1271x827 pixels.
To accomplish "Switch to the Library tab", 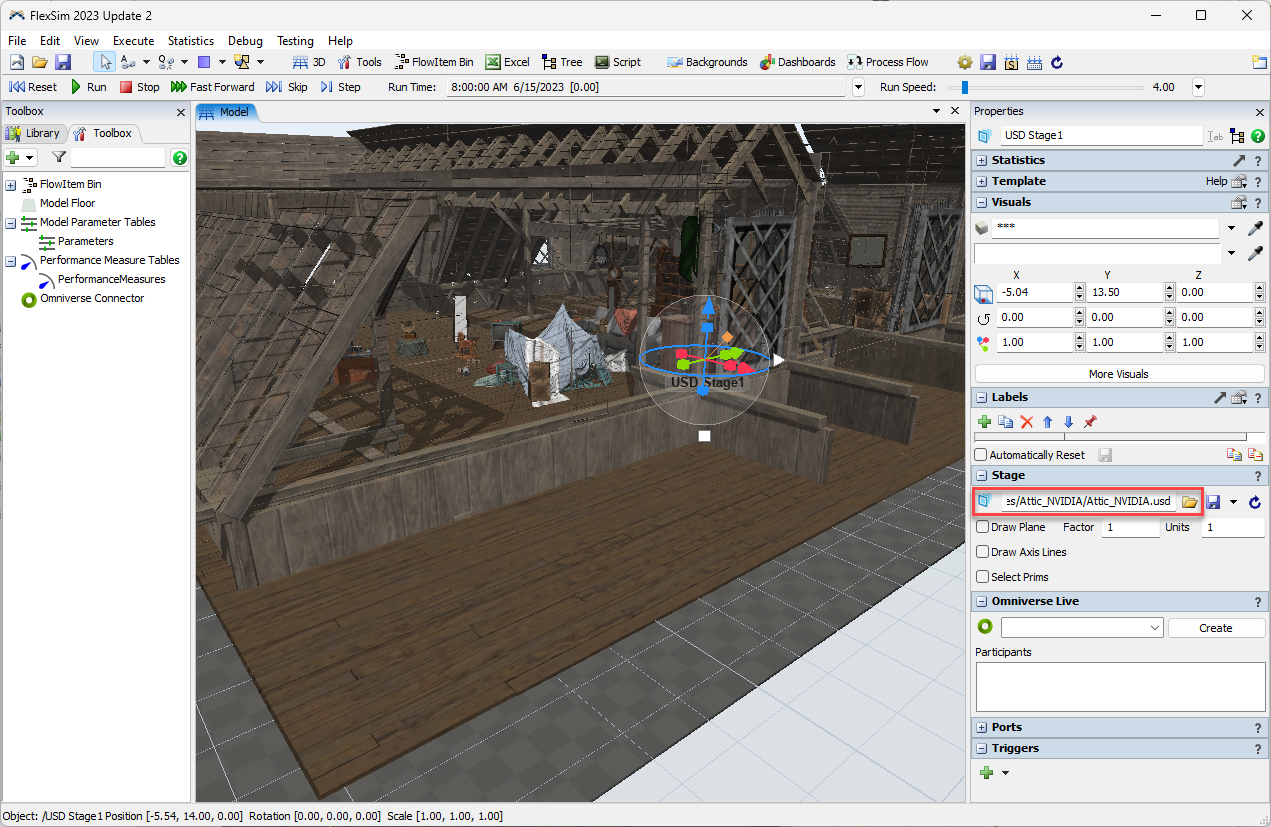I will [34, 133].
